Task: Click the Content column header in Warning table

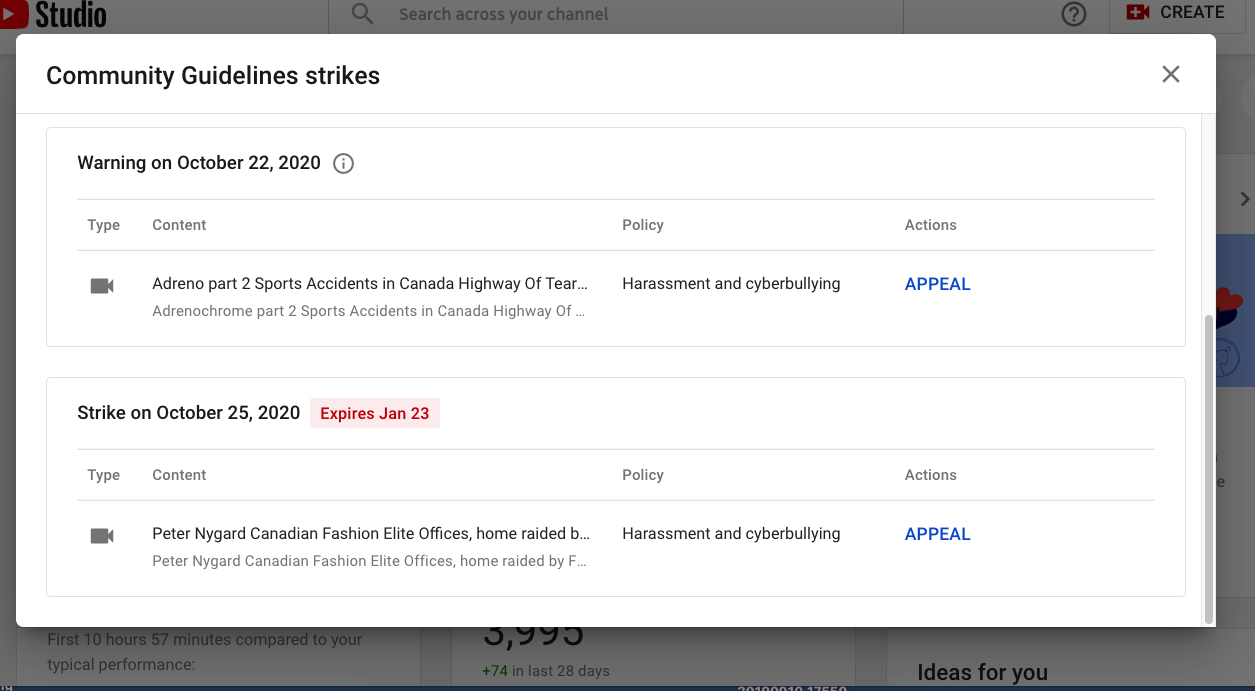Action: (x=179, y=225)
